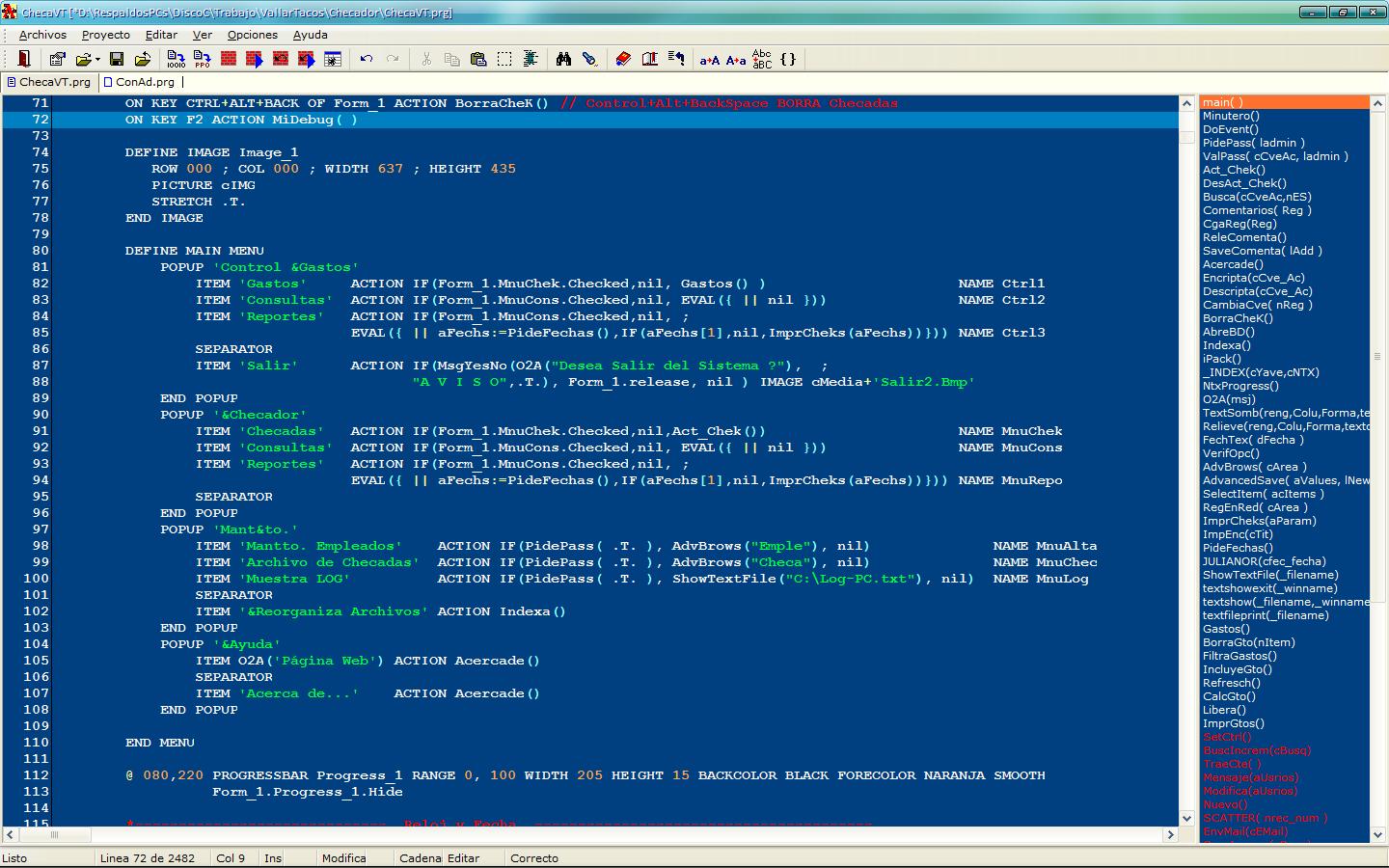Select BorraCheK() in the function list
1389x868 pixels.
coord(1238,318)
